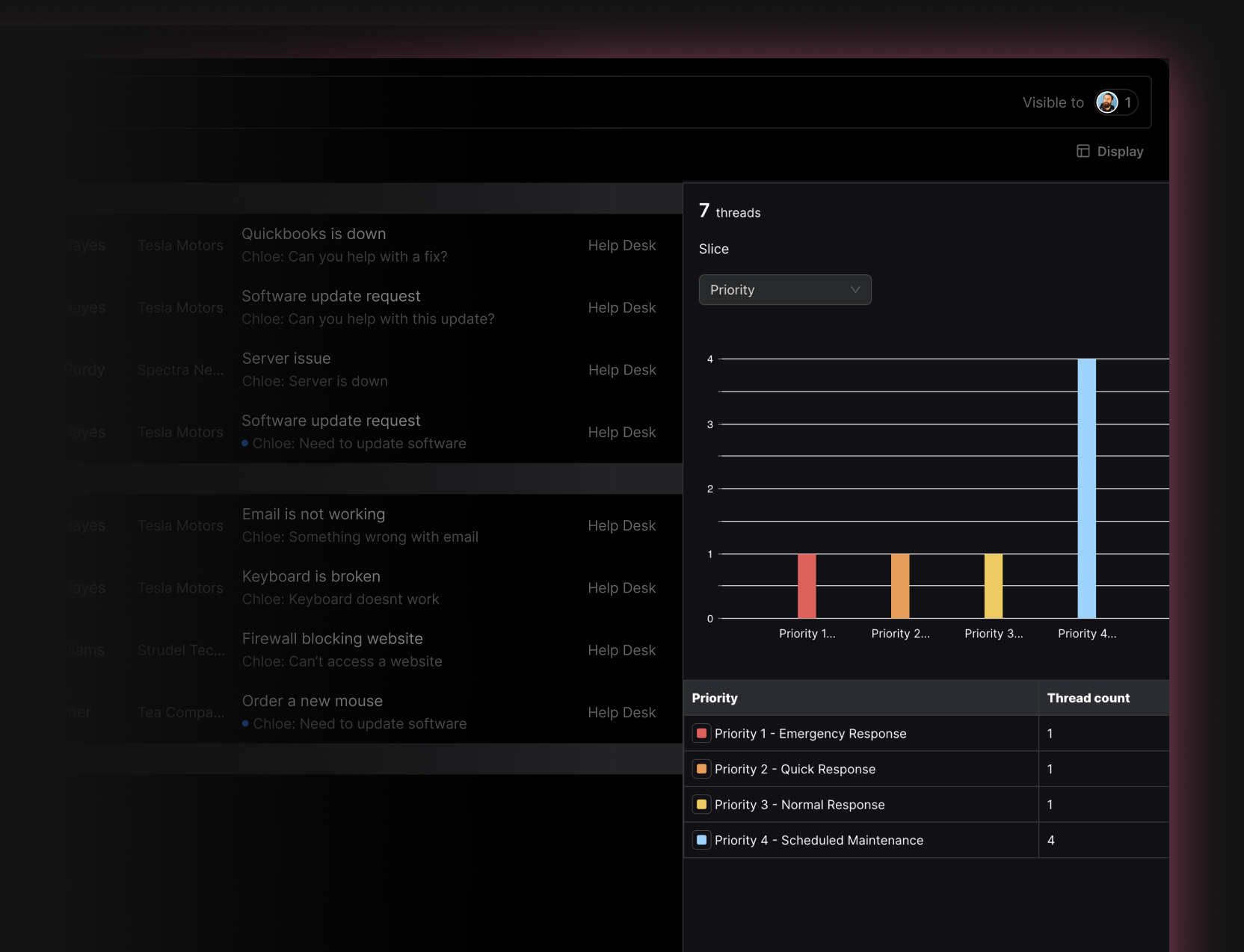Click Help Desk label on Server issue row
The image size is (1244, 952).
(x=622, y=370)
